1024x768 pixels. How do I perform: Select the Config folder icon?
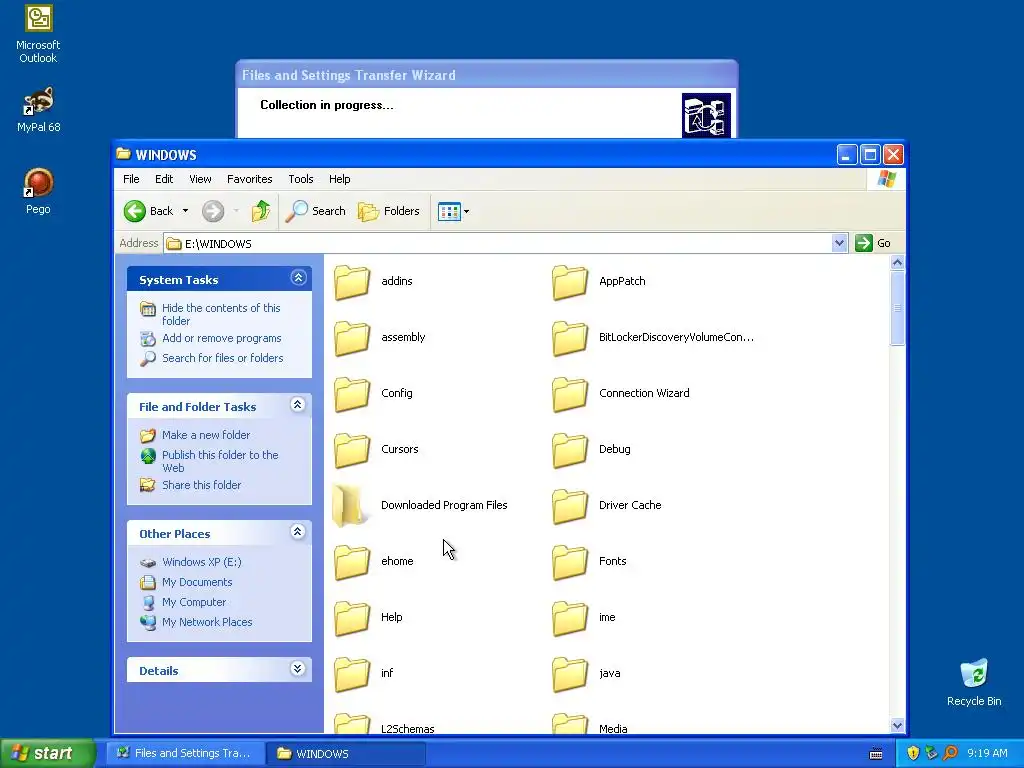(352, 394)
